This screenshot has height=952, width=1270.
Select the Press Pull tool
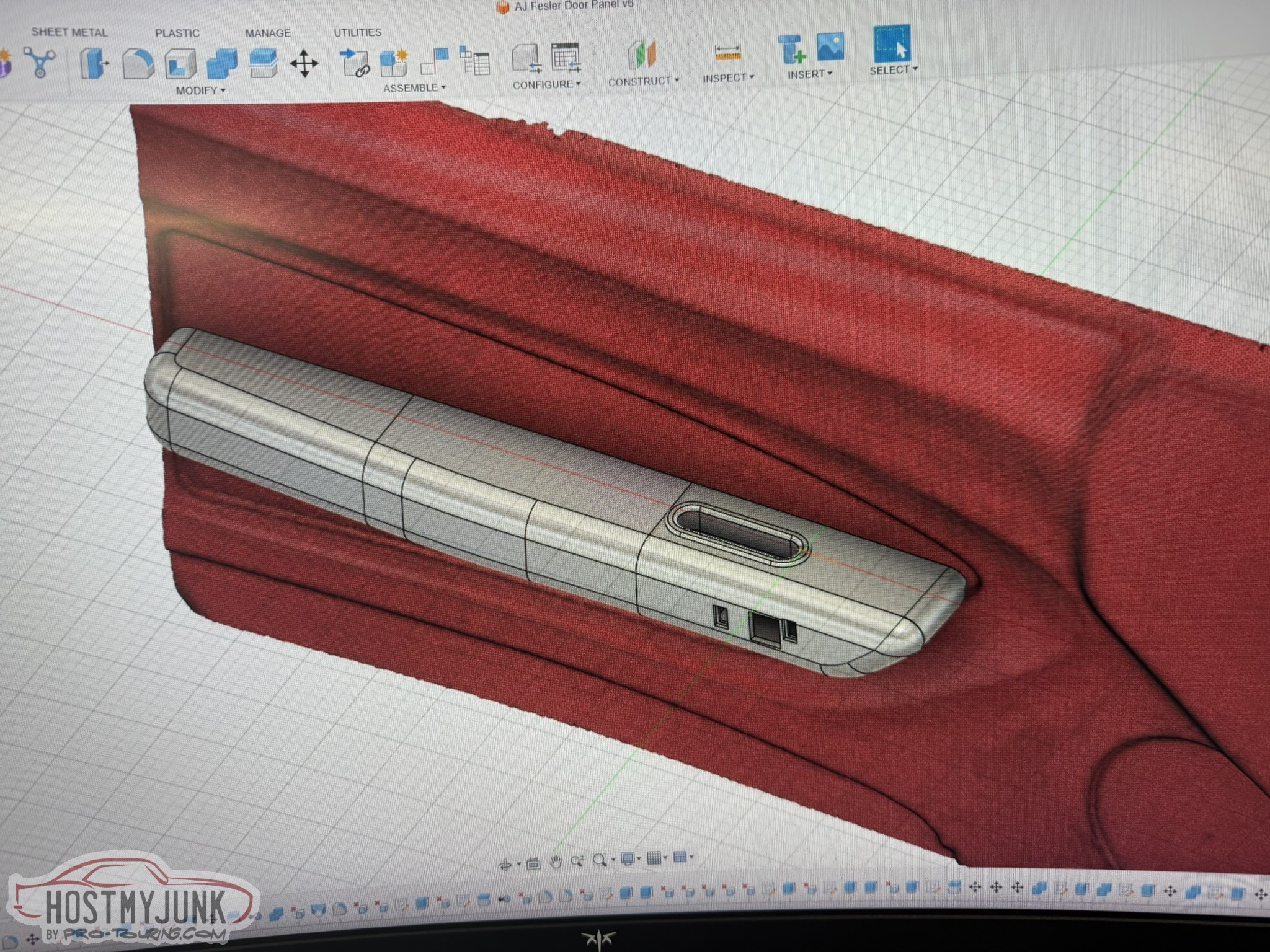point(94,64)
